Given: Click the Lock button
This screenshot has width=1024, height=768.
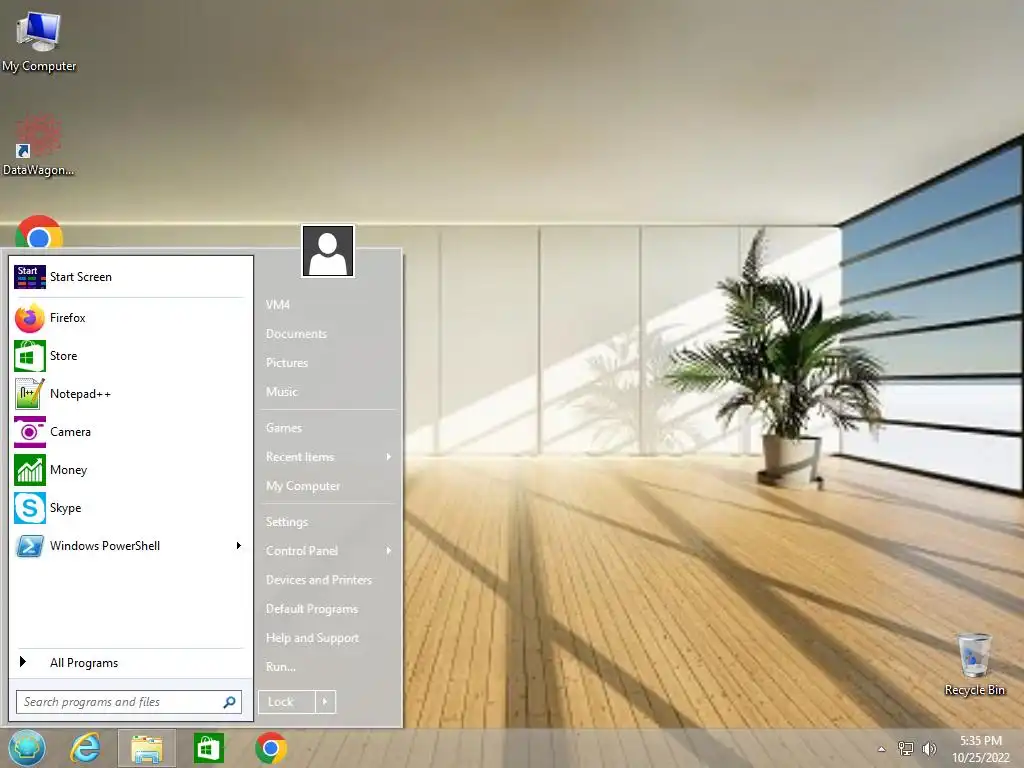Looking at the screenshot, I should (x=287, y=702).
